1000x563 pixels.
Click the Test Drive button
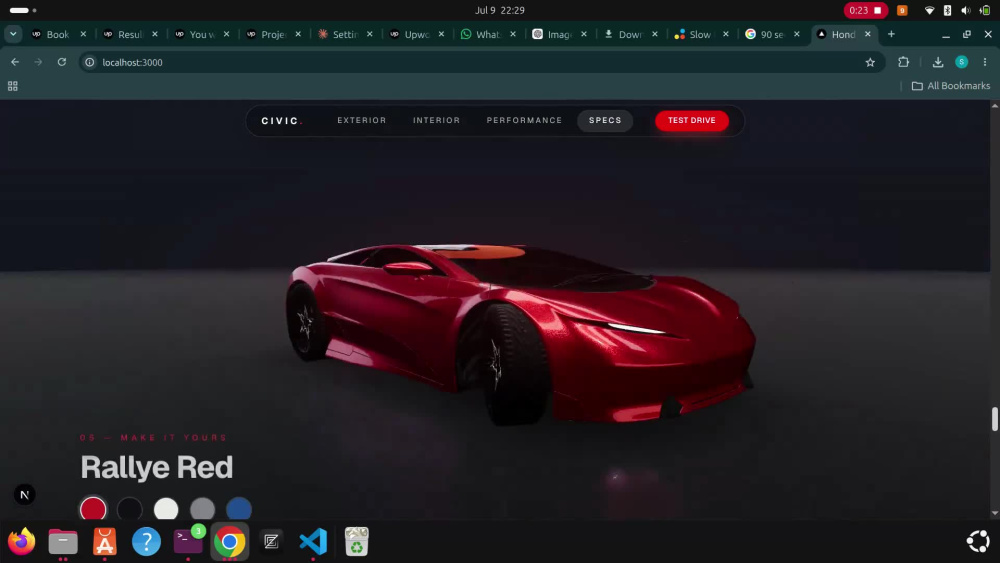click(x=692, y=120)
